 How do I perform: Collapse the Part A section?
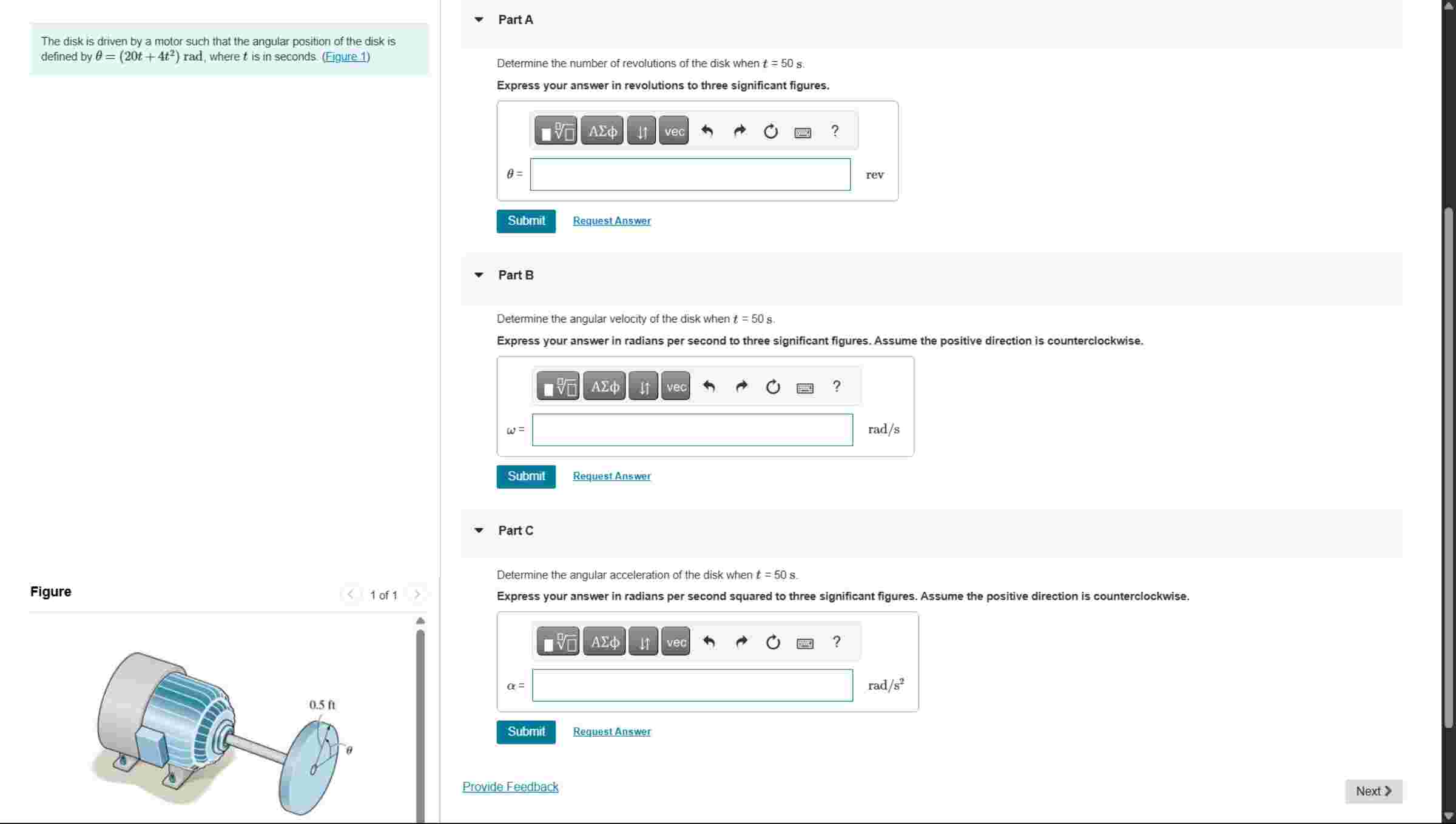[x=479, y=19]
